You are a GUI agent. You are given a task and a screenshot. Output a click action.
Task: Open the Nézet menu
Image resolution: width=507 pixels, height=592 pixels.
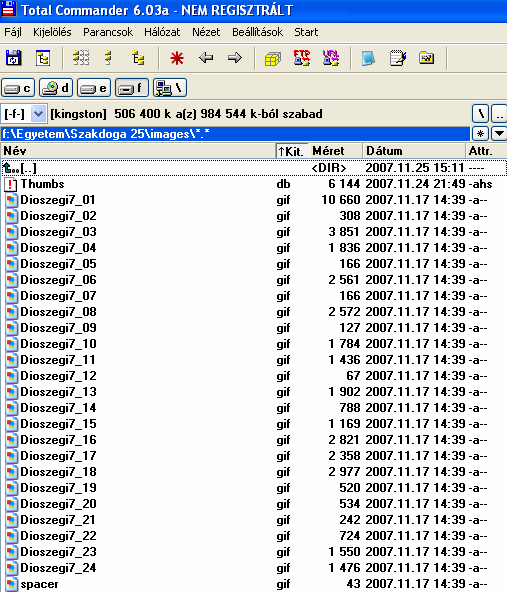206,32
